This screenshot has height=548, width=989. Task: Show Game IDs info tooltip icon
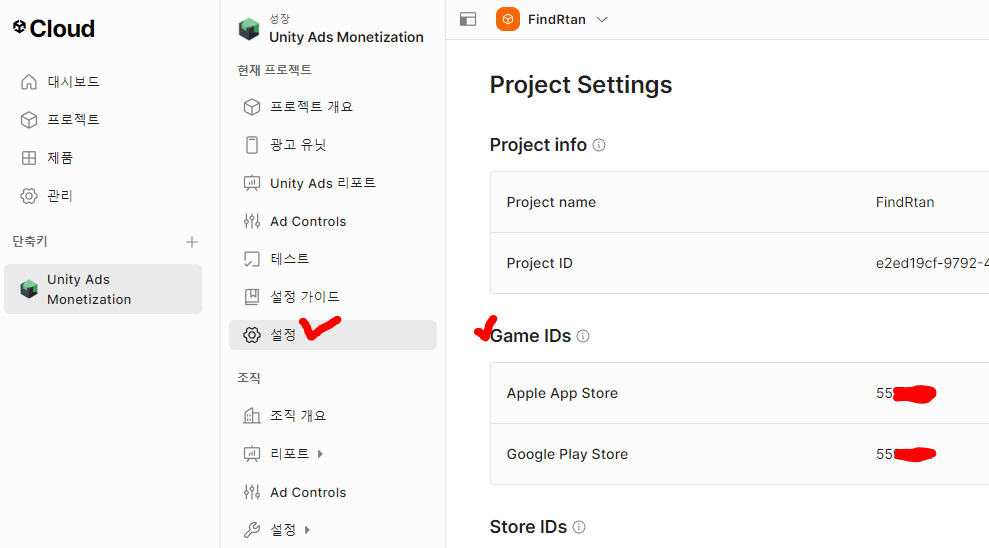pyautogui.click(x=583, y=336)
